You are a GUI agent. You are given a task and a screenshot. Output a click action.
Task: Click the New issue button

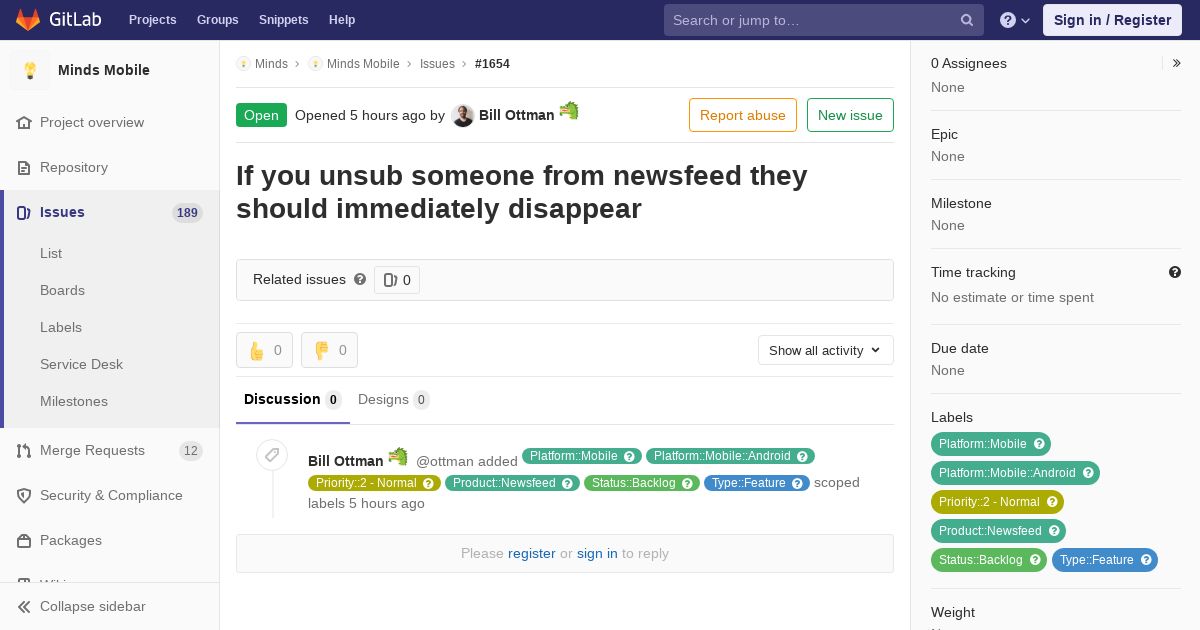tap(850, 115)
